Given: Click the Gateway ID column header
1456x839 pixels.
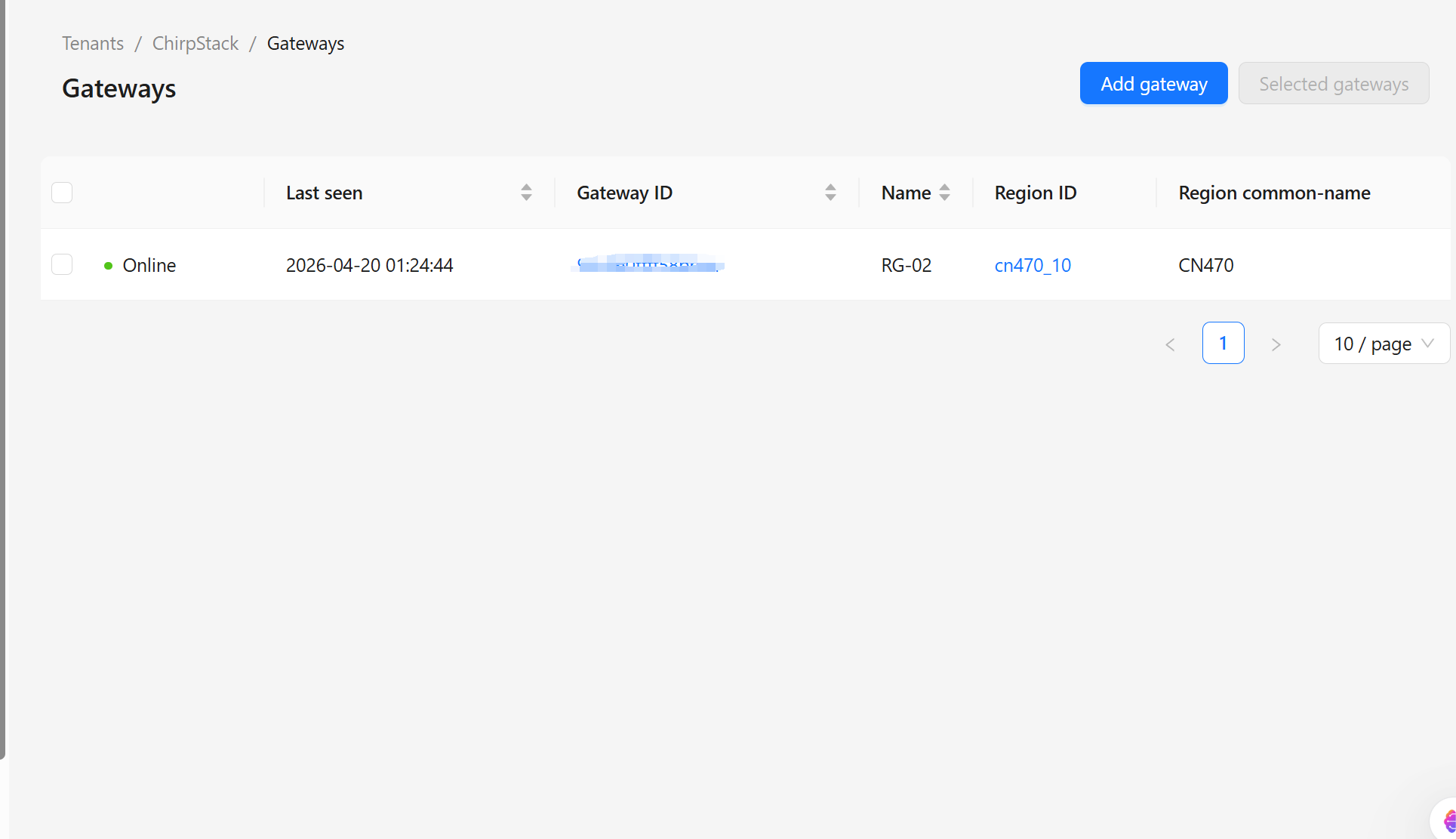Looking at the screenshot, I should click(707, 193).
